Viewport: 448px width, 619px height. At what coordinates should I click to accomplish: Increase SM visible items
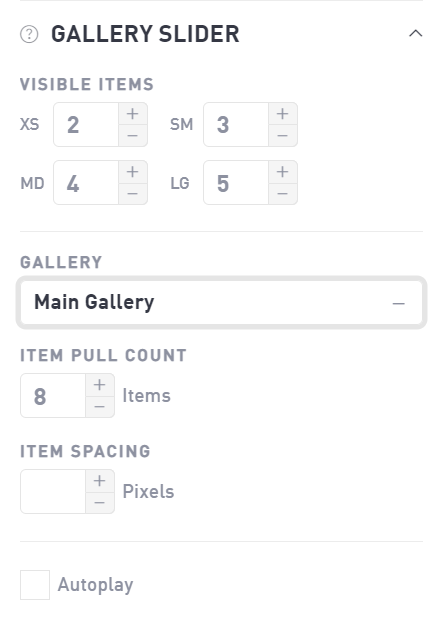283,114
